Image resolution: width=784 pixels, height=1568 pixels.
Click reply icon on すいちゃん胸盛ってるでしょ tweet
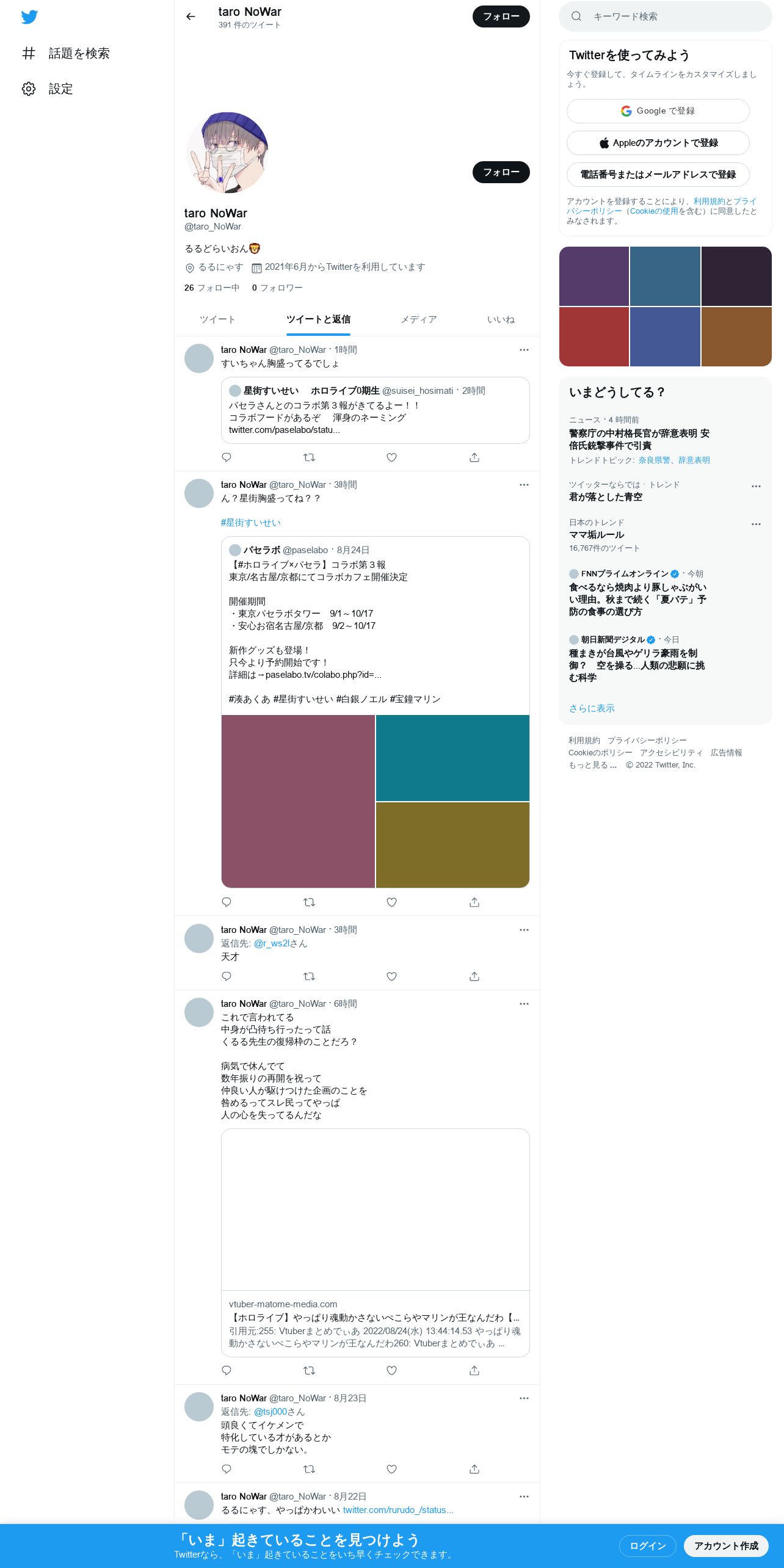(x=227, y=457)
